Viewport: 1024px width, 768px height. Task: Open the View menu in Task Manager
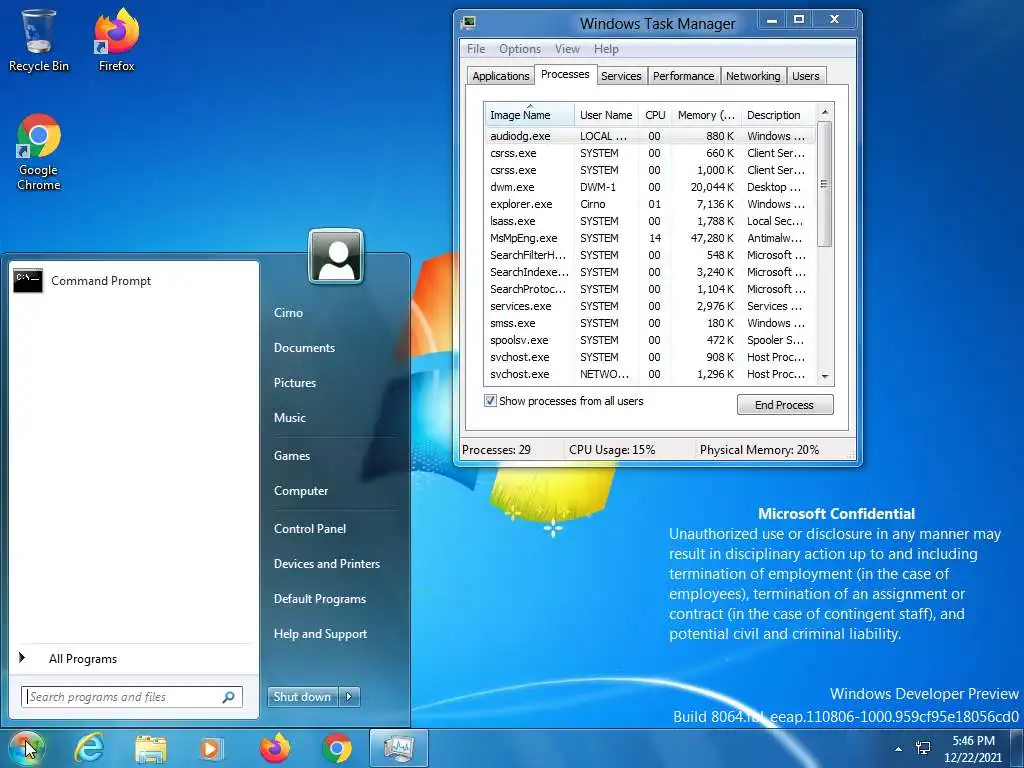pos(567,49)
